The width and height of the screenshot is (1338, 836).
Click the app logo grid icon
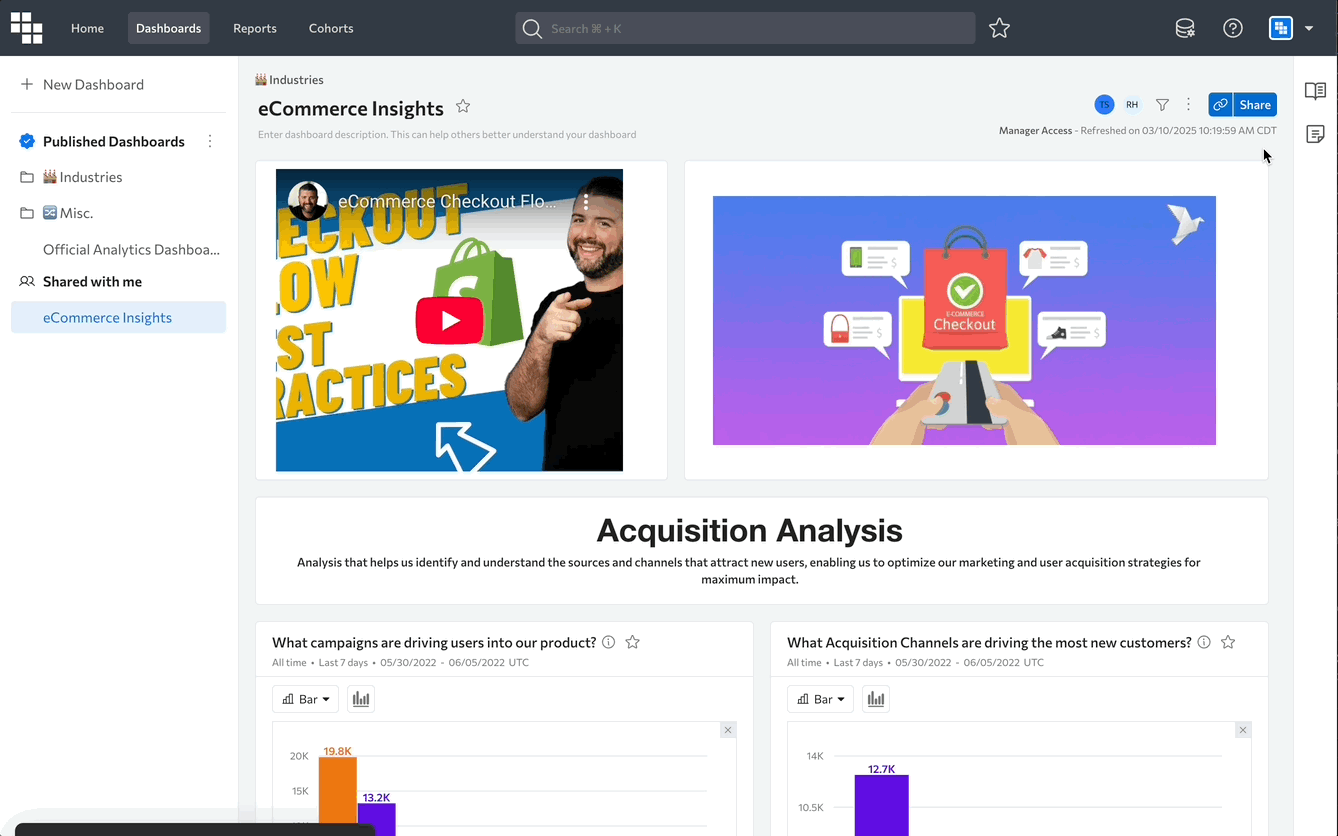point(26,28)
